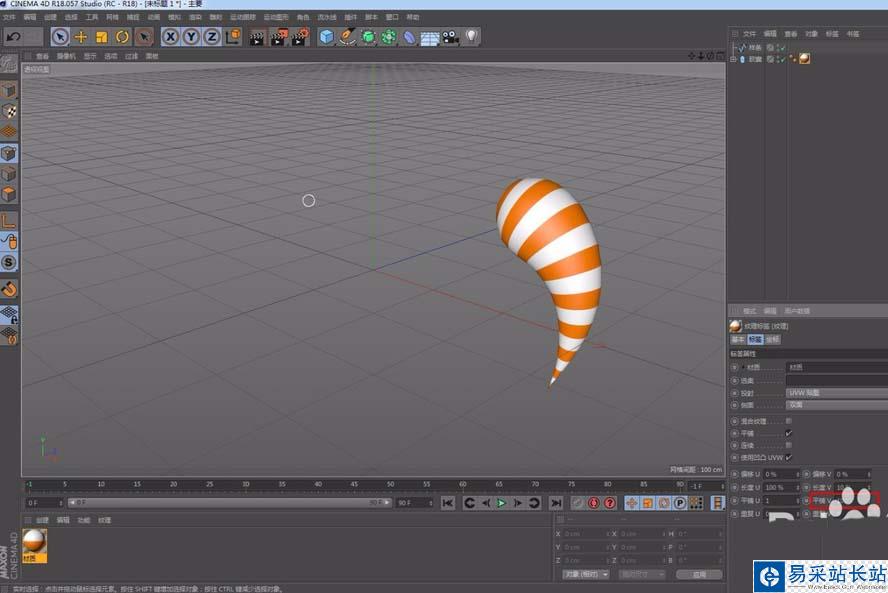Toggle the X axis lock
Screen dimensions: 888x593
pyautogui.click(x=171, y=37)
